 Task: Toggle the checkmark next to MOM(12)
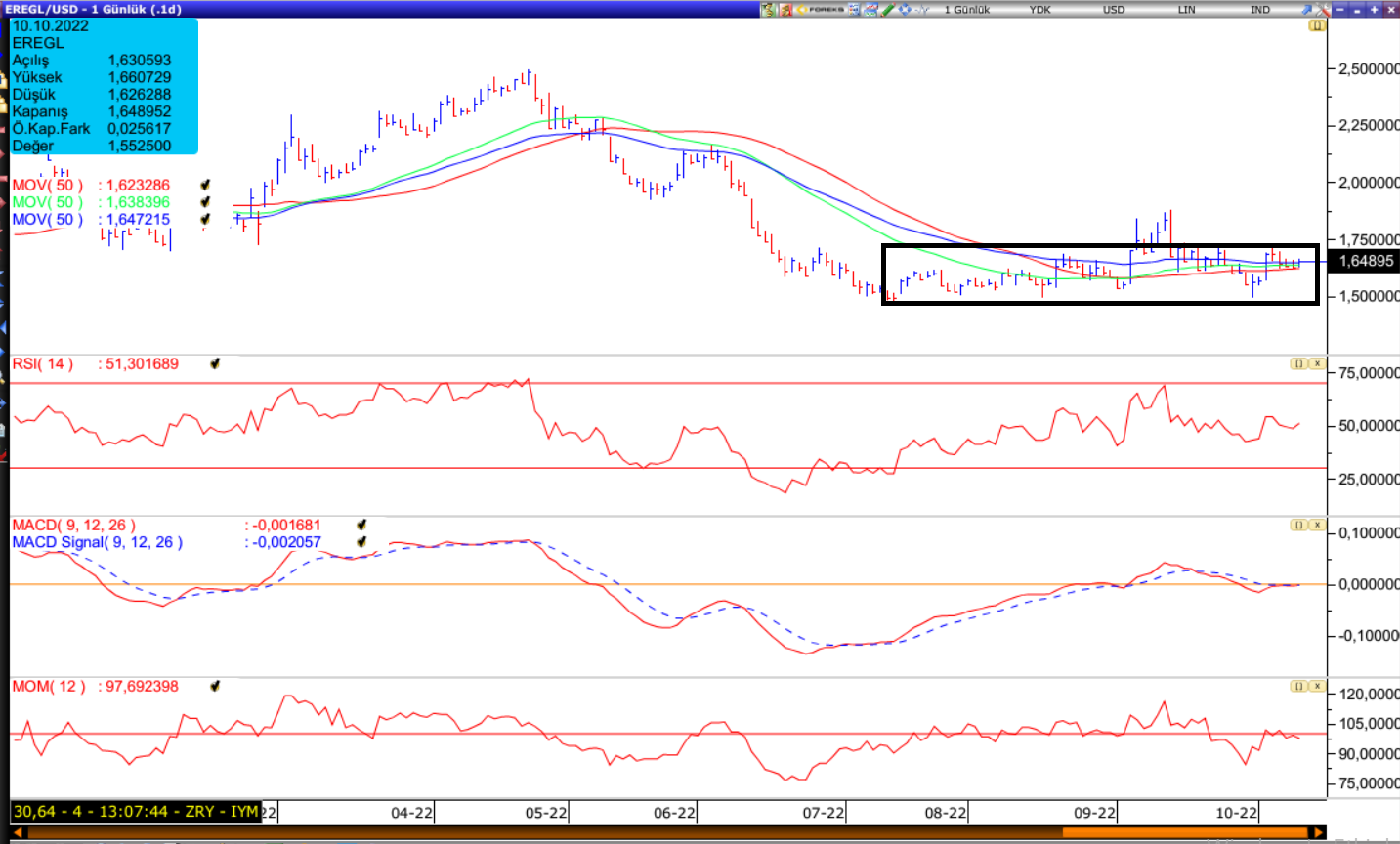coord(215,686)
